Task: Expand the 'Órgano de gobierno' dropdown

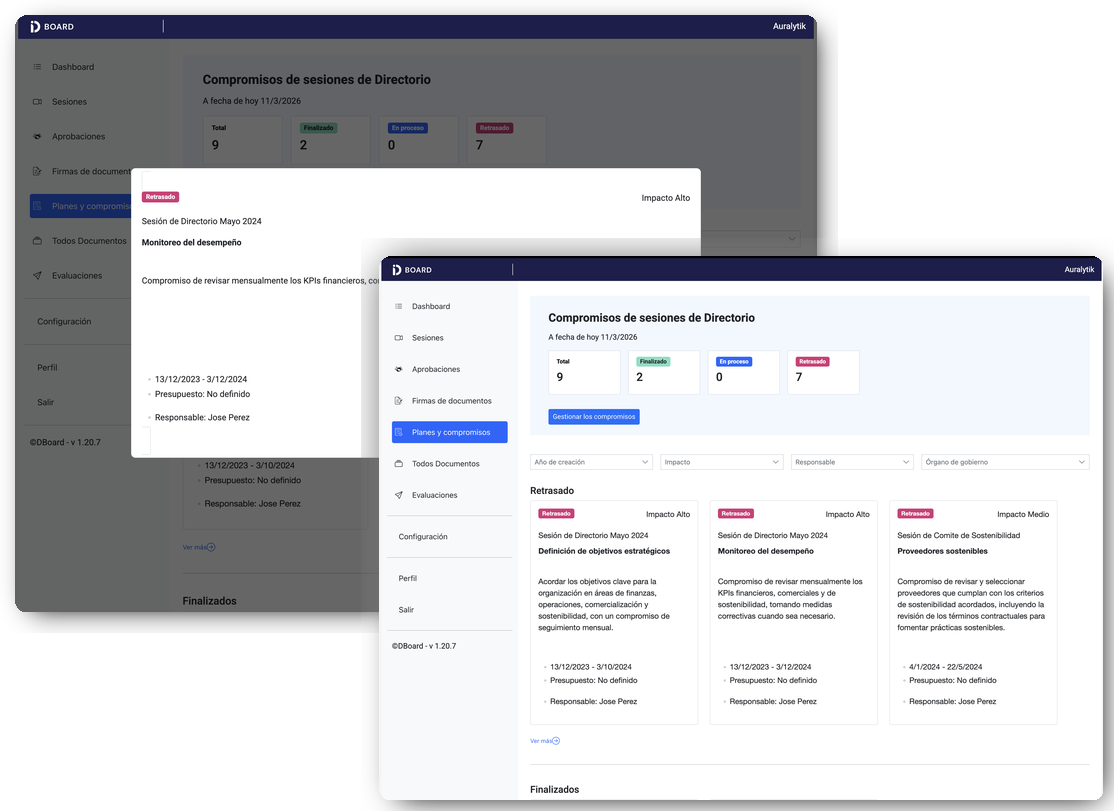Action: pos(1005,462)
